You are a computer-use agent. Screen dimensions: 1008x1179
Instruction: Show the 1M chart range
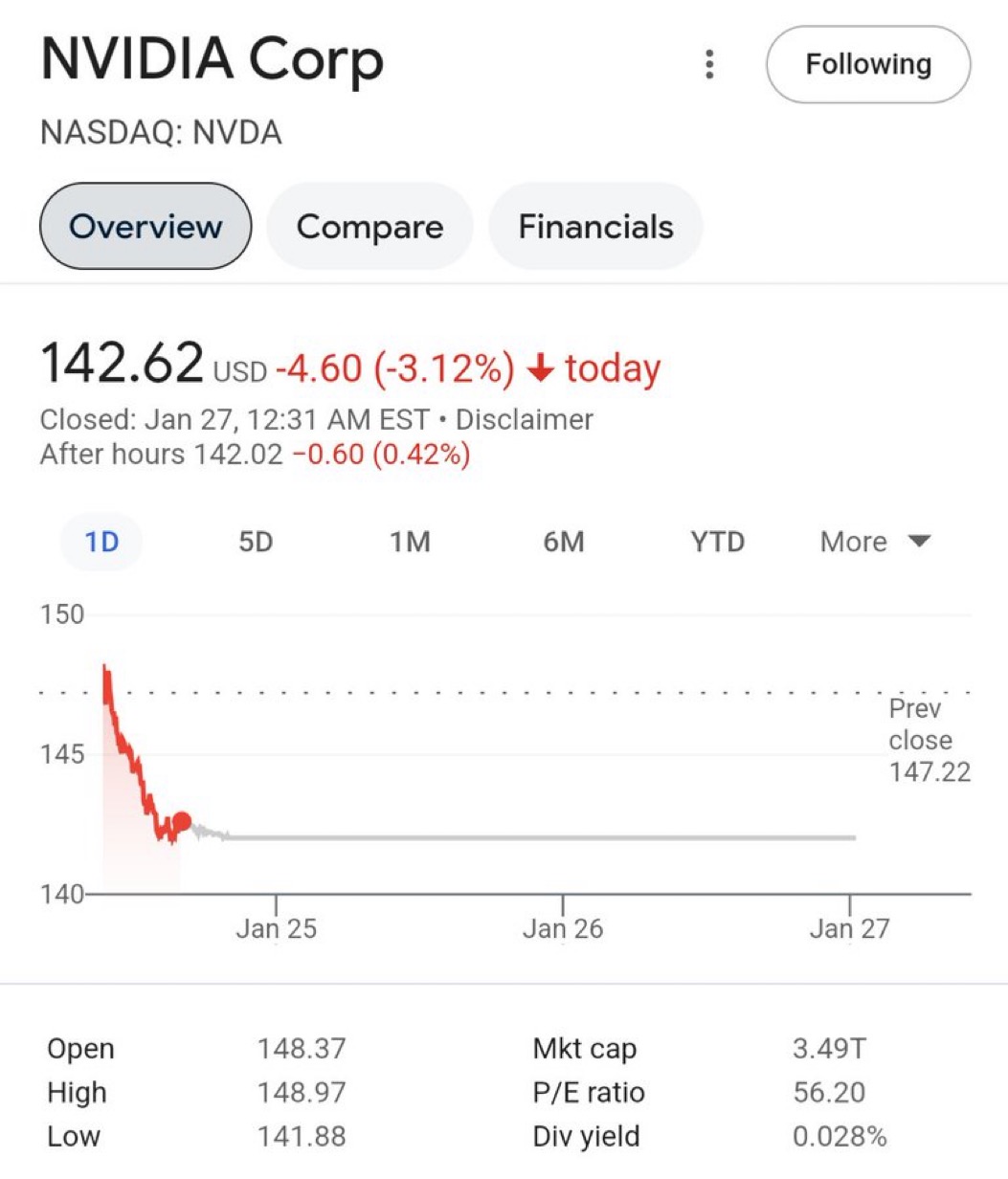[x=410, y=542]
